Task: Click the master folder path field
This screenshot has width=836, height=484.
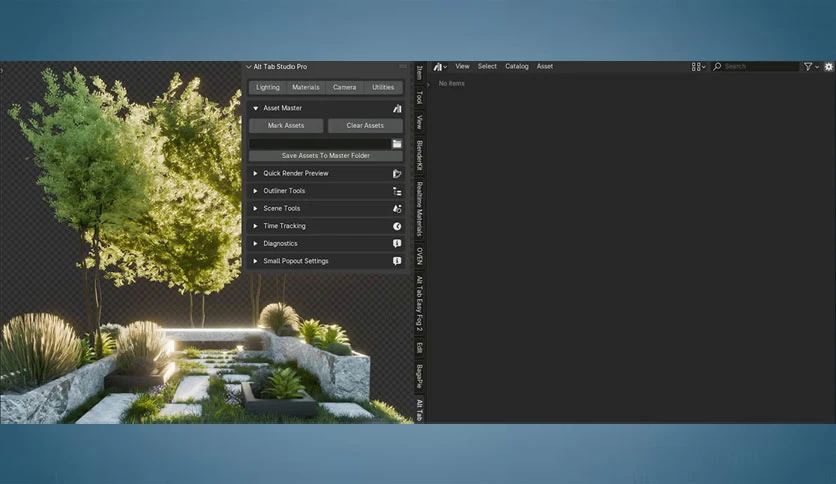Action: [x=320, y=143]
